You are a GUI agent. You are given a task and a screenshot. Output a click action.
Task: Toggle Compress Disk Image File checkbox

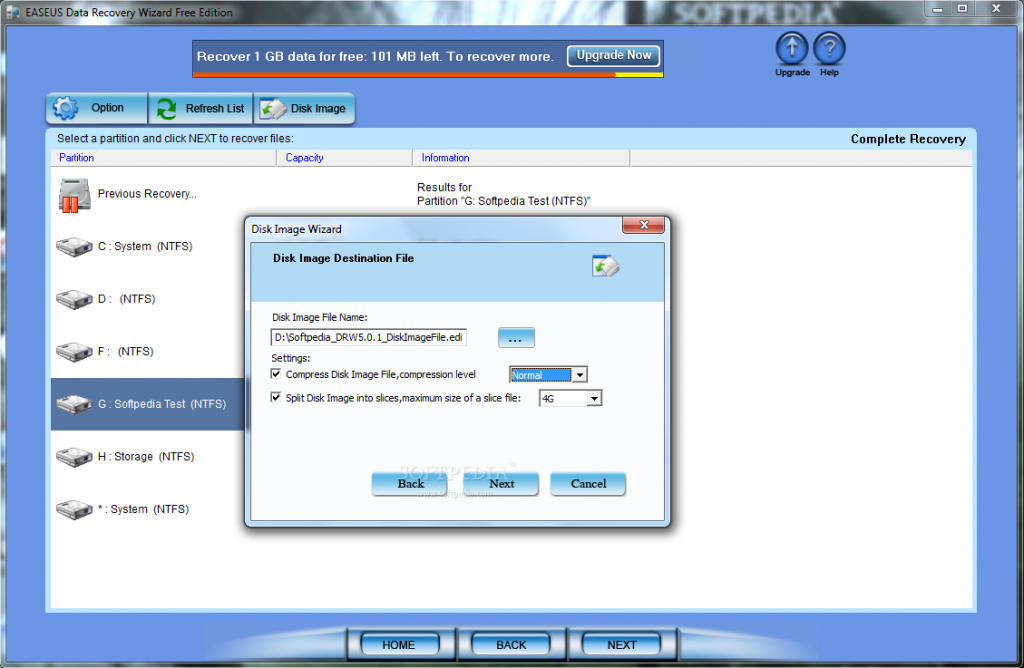click(x=276, y=374)
